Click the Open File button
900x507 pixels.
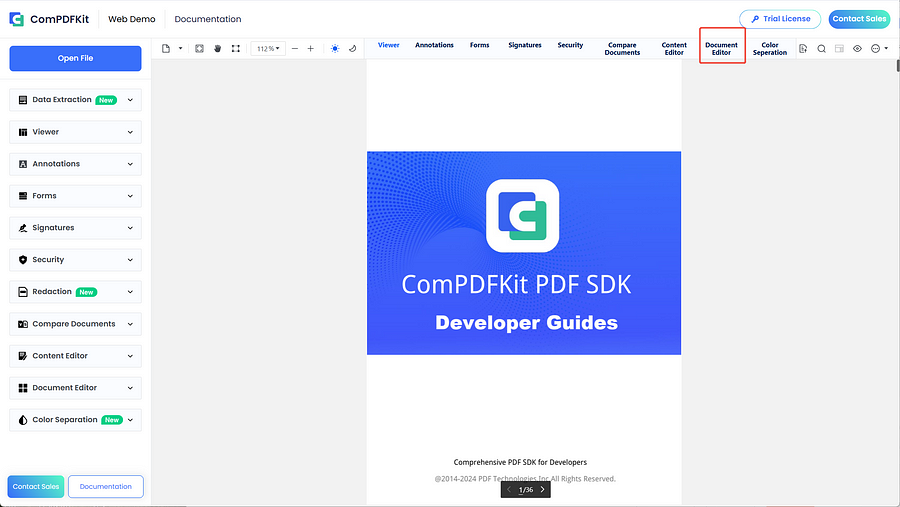(75, 58)
